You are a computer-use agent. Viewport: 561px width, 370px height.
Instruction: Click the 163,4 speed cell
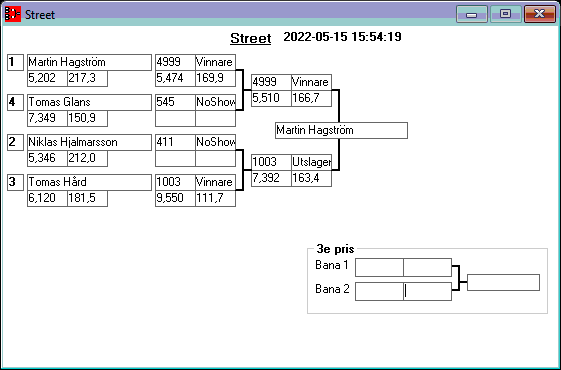click(x=311, y=179)
